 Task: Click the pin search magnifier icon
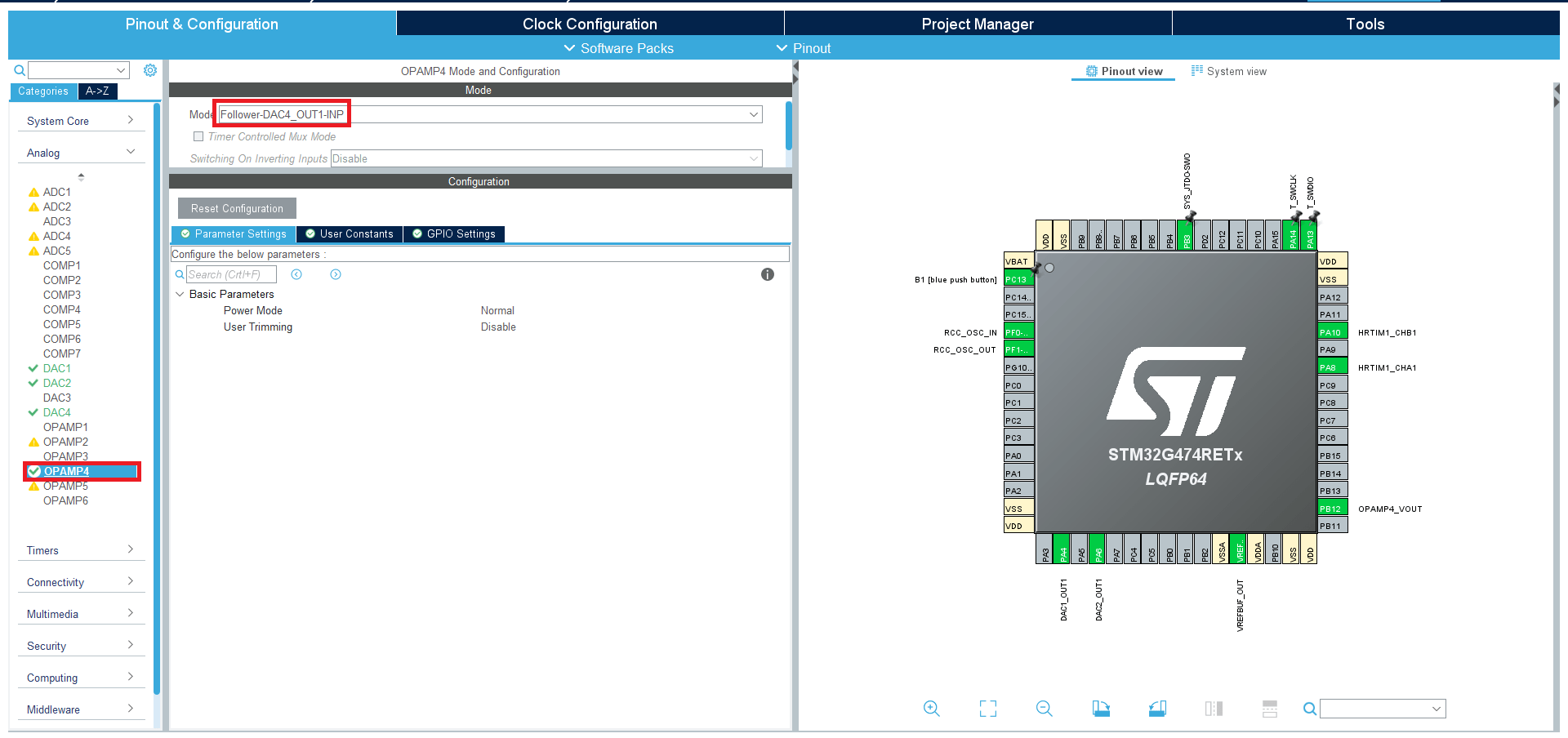tap(1309, 709)
